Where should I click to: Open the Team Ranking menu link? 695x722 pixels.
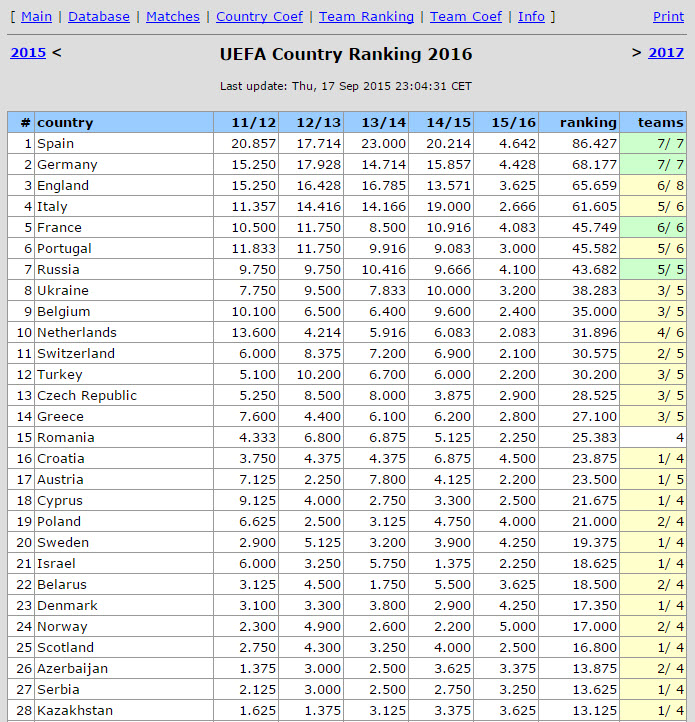(366, 17)
